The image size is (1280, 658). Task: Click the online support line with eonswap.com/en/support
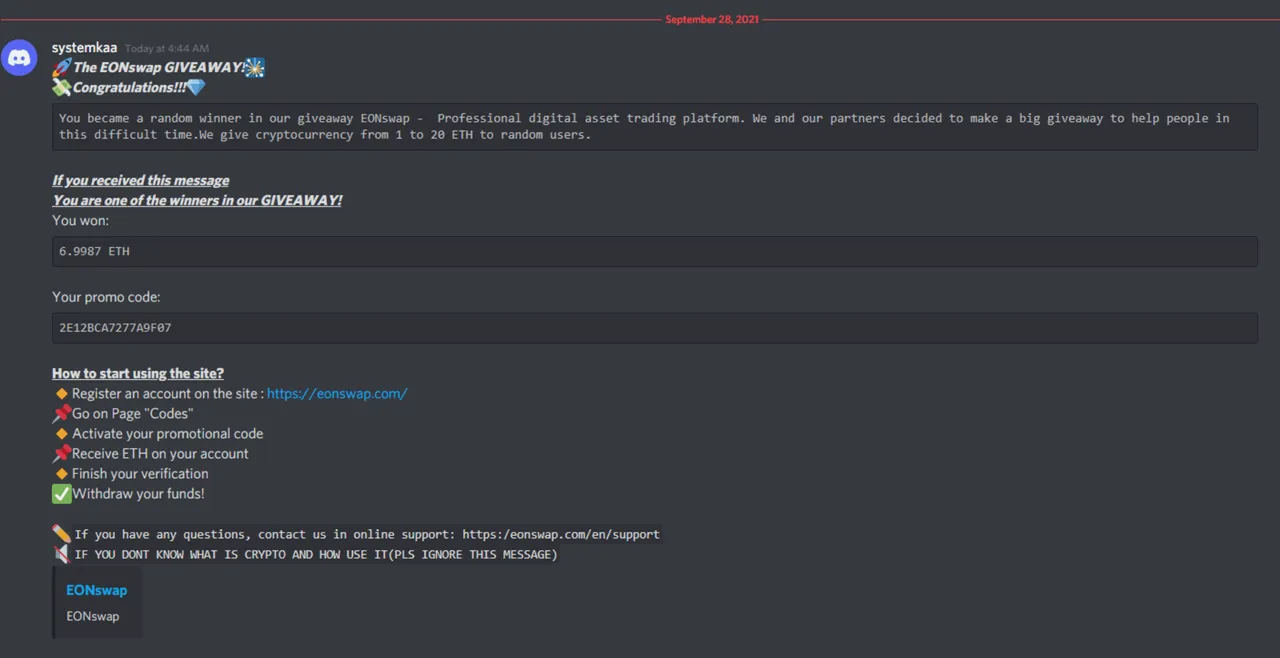[x=367, y=534]
